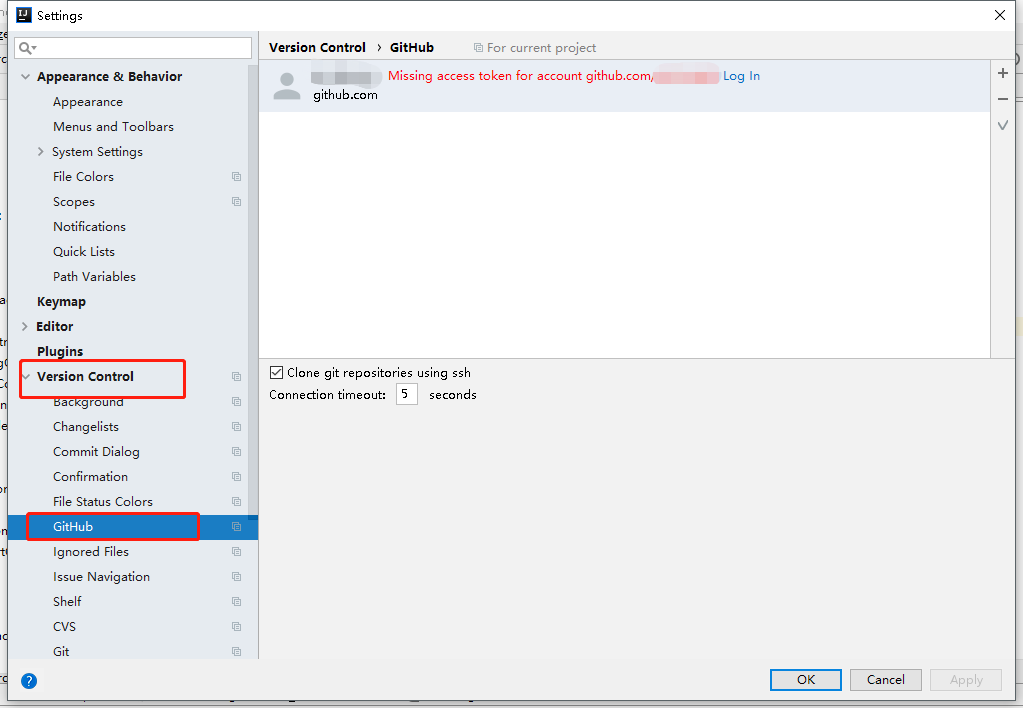Toggle Clone git repositories using ssh checkbox
This screenshot has height=708, width=1023.
277,373
